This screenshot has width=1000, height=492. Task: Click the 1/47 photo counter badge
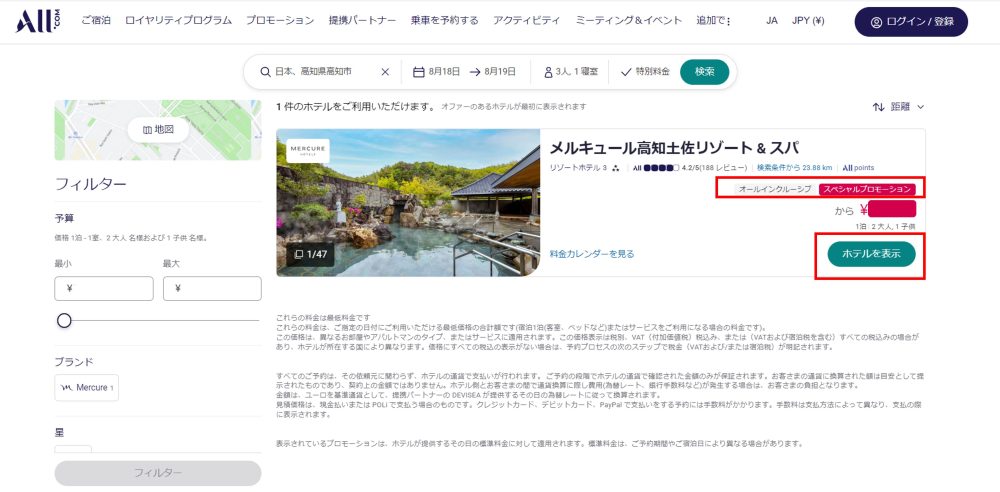coord(311,254)
